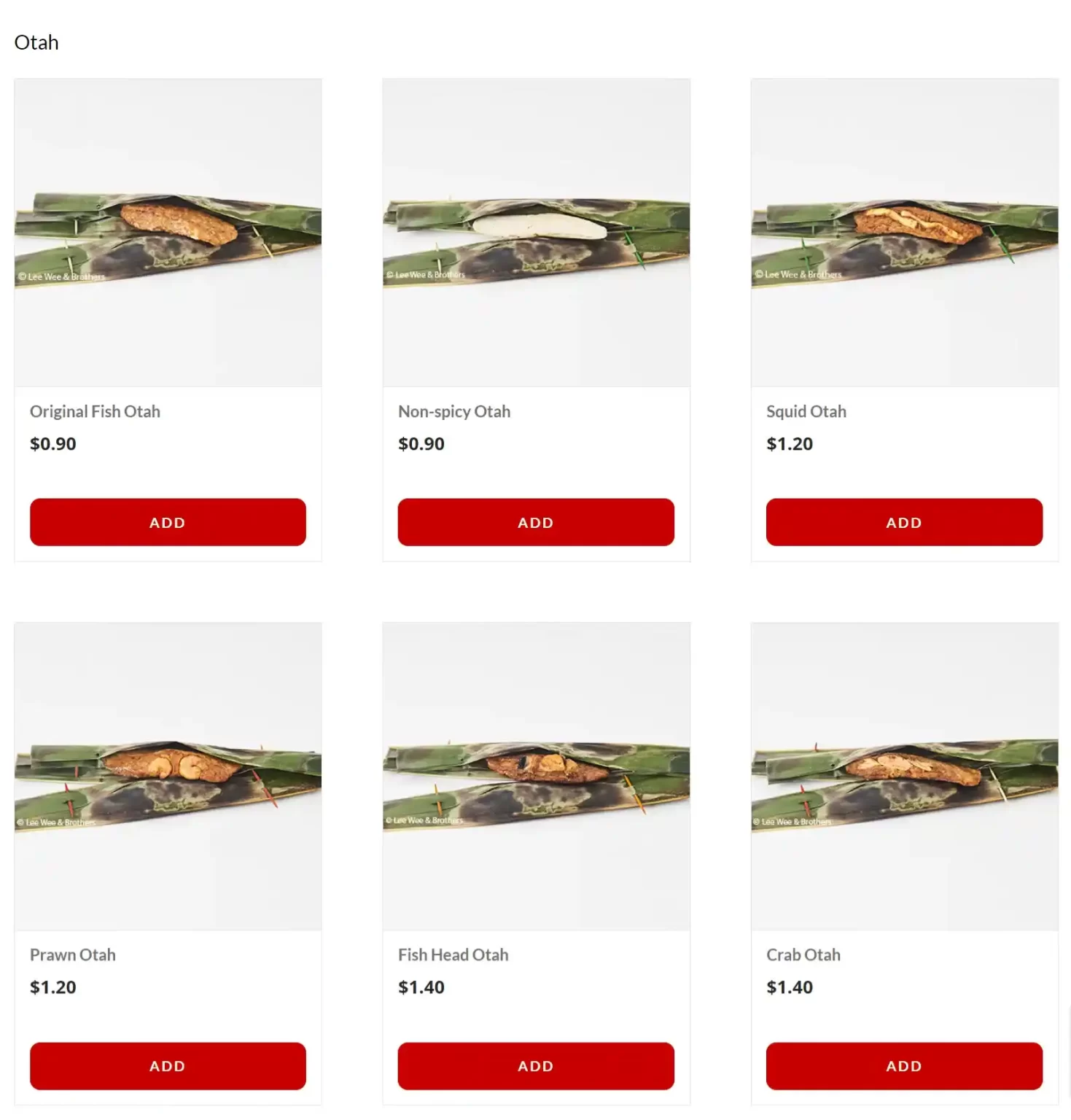Click the Otah section heading
The image size is (1071, 1120).
(x=36, y=42)
